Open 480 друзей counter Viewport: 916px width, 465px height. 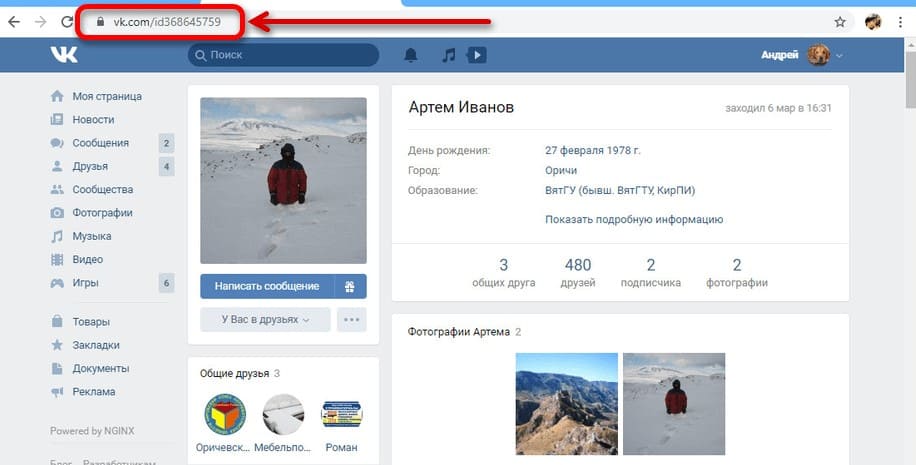578,273
